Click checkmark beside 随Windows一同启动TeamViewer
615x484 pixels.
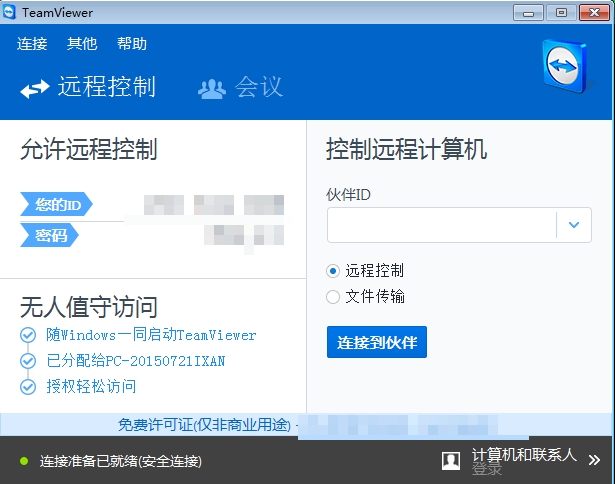[28, 335]
